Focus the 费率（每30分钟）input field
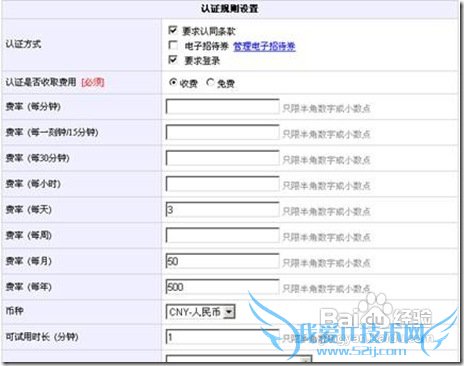This screenshot has width=464, height=366. pos(222,158)
